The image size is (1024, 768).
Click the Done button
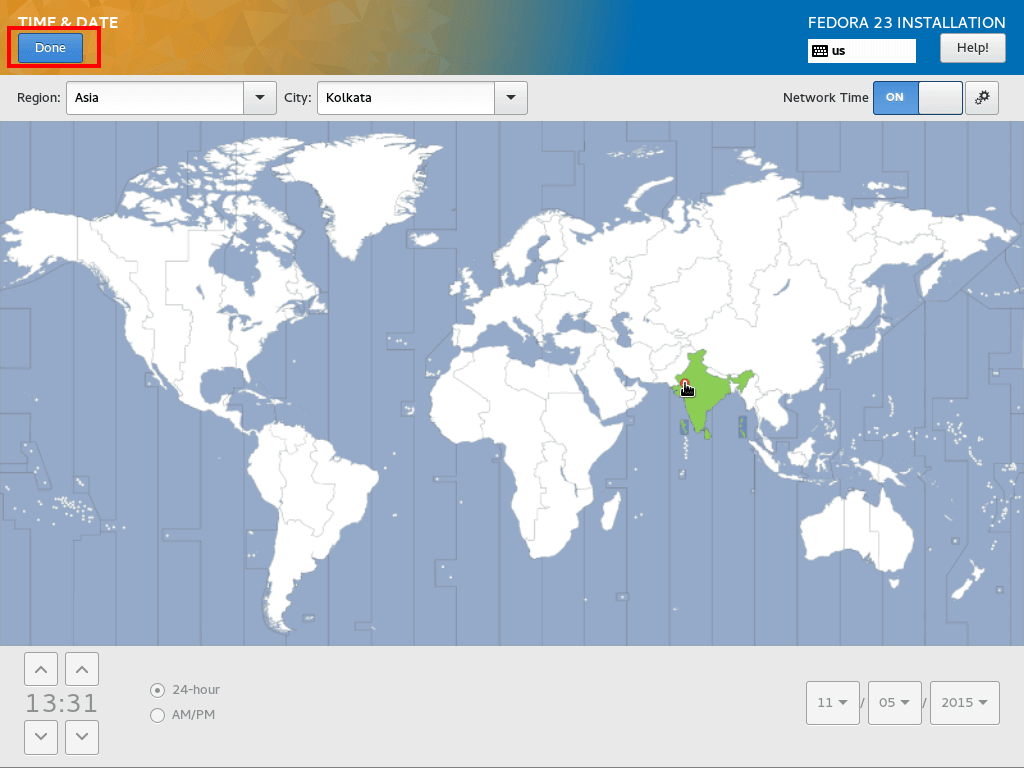pyautogui.click(x=50, y=48)
